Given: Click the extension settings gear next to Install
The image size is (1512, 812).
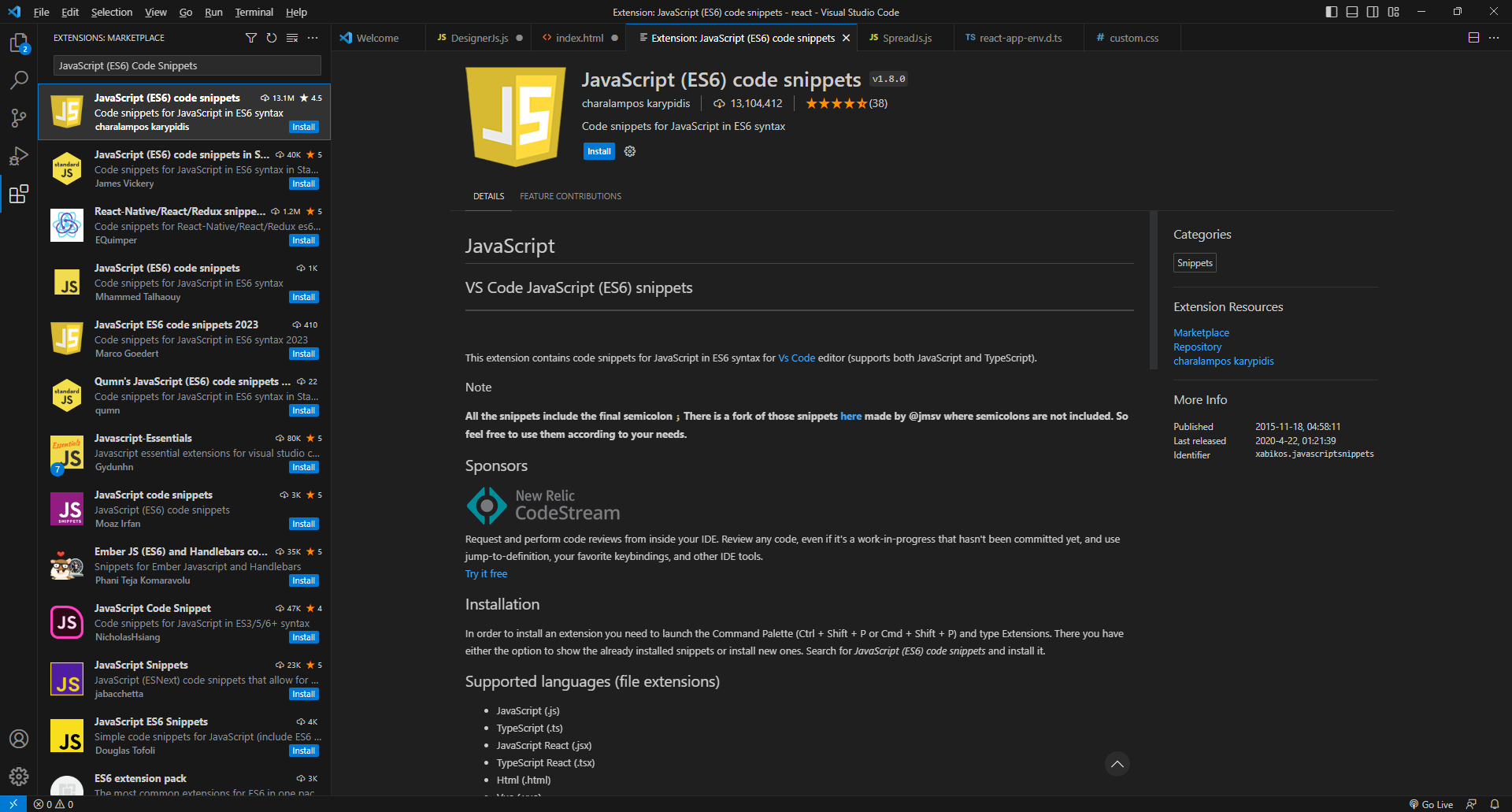Looking at the screenshot, I should [x=629, y=150].
